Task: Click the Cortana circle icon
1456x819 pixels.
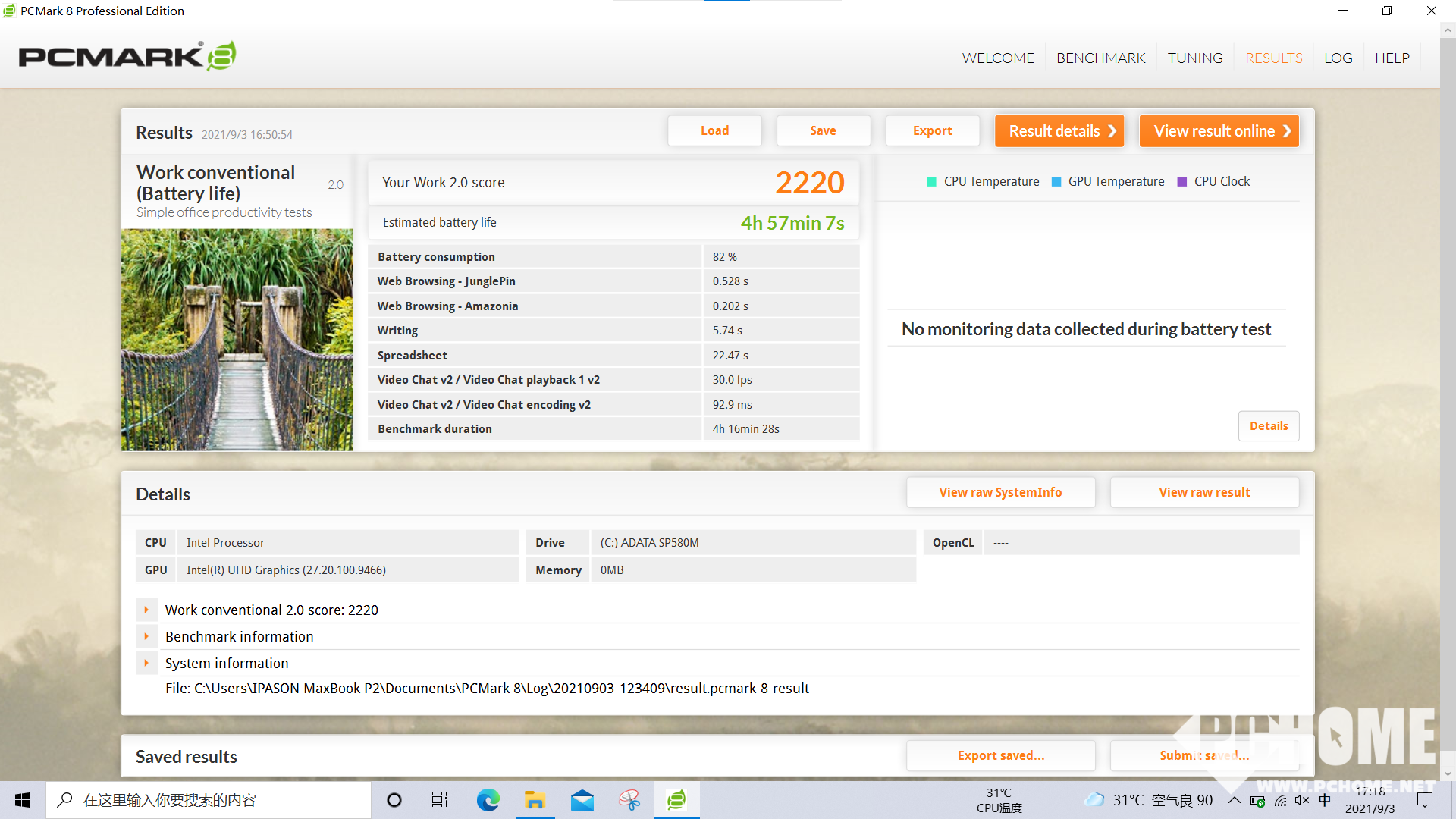Action: coord(394,800)
